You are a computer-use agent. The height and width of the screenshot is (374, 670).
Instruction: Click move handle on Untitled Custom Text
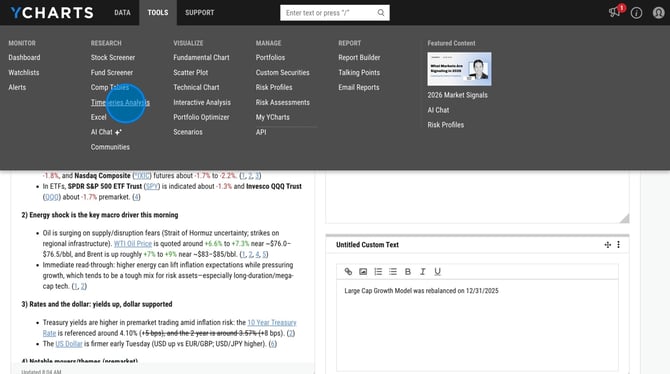point(608,244)
